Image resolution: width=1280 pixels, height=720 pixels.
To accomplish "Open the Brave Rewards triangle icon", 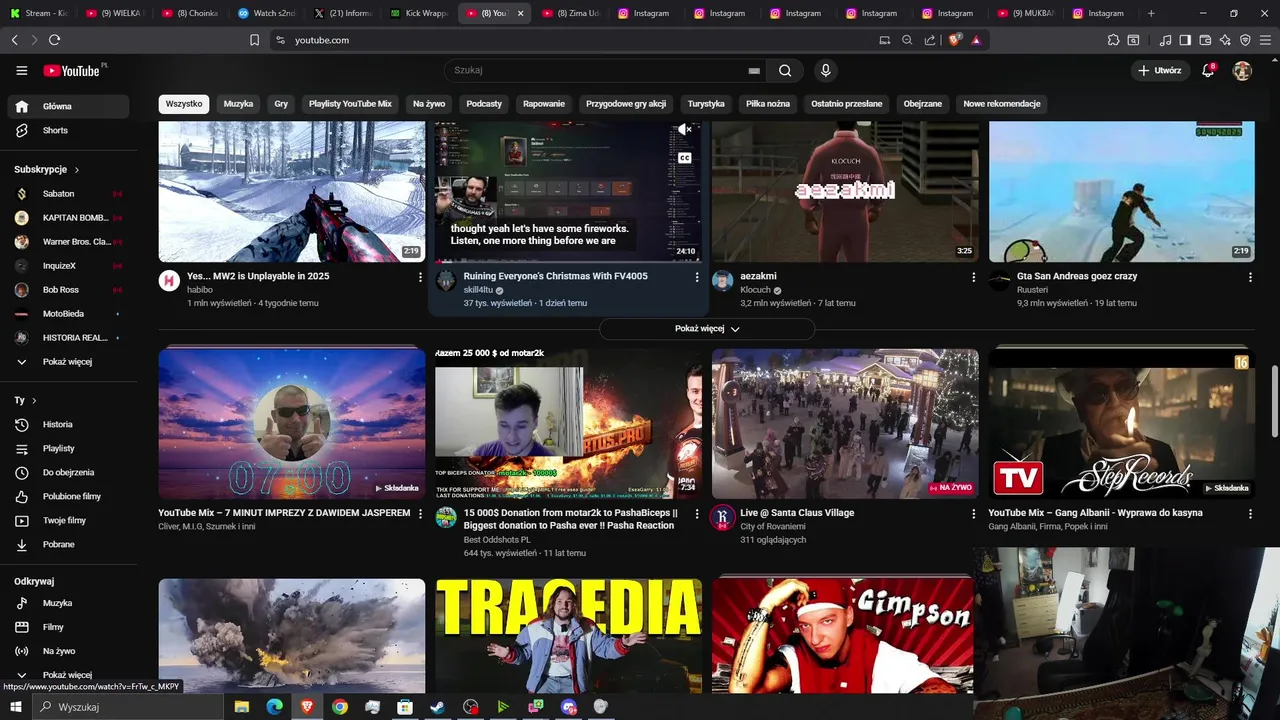I will (x=976, y=40).
